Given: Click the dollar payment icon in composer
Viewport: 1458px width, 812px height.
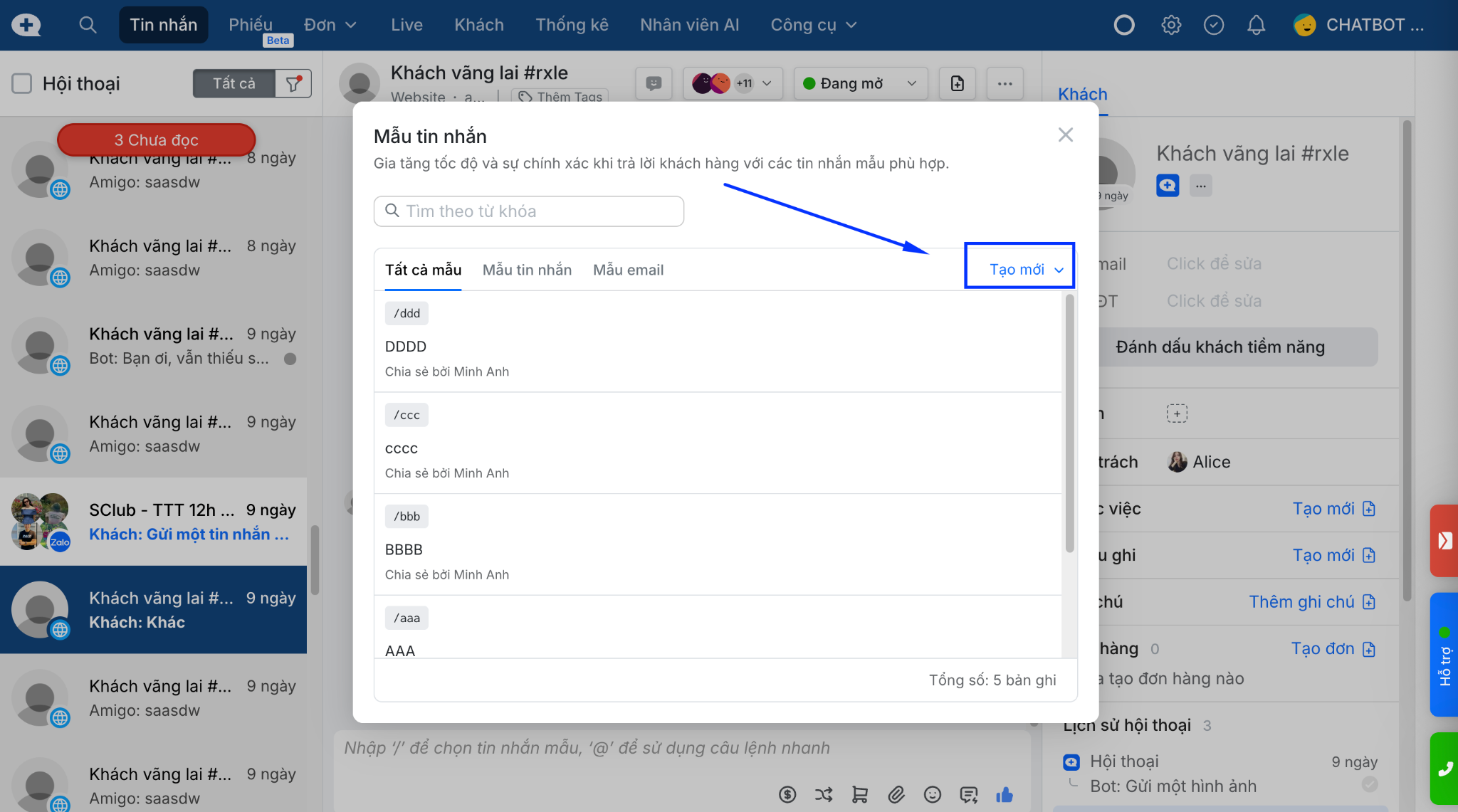Looking at the screenshot, I should pyautogui.click(x=787, y=794).
